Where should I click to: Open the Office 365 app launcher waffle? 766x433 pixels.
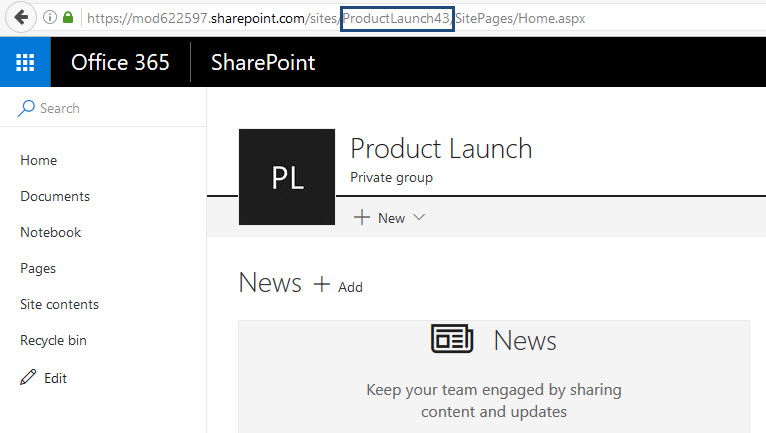click(x=25, y=62)
